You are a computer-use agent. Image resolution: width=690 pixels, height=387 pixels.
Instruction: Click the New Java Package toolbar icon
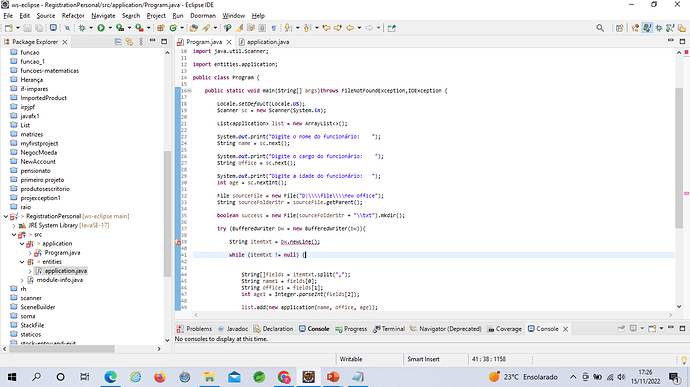point(161,28)
